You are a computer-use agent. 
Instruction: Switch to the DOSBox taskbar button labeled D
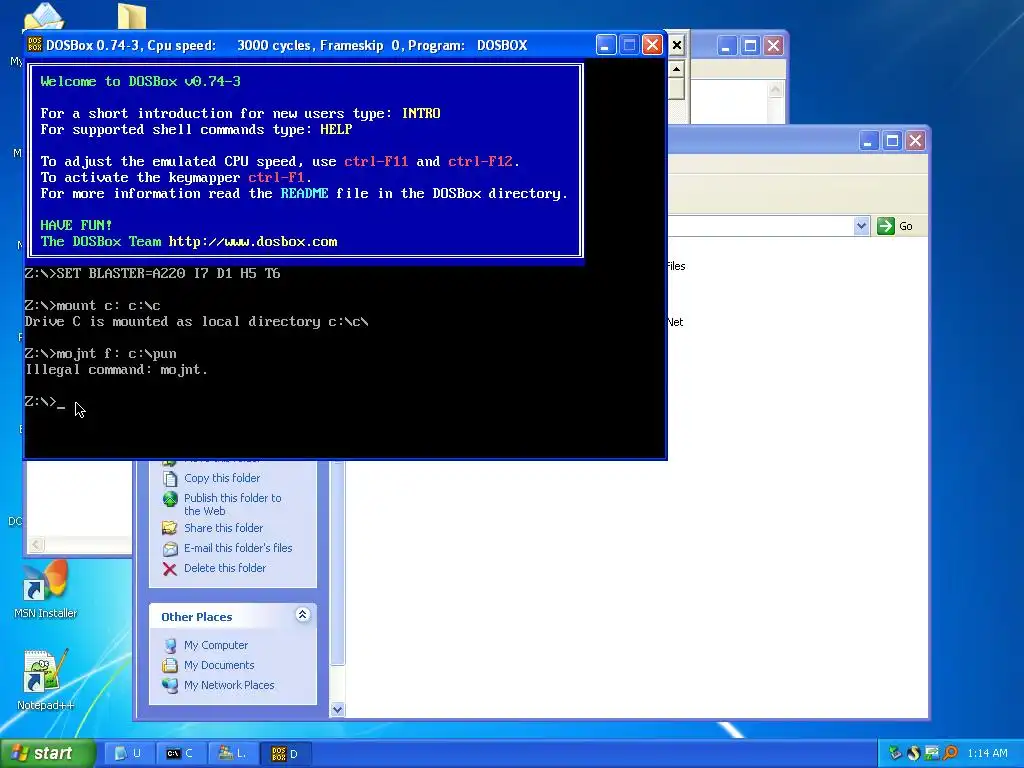coord(285,754)
